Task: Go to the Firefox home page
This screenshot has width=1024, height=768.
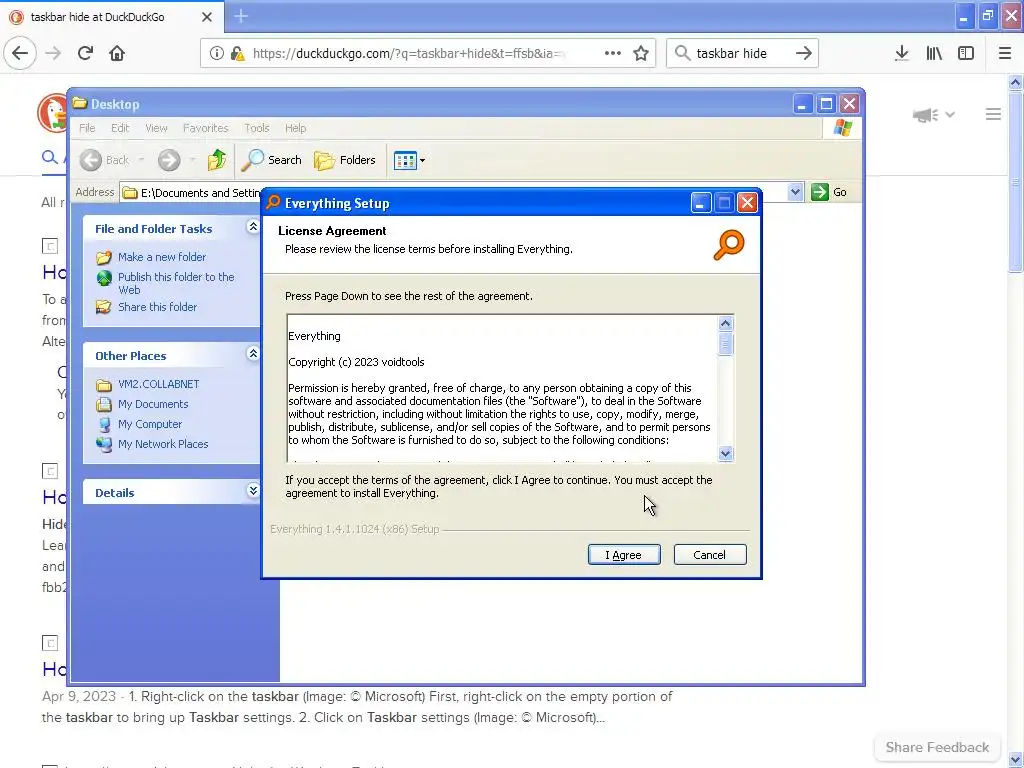Action: click(117, 53)
